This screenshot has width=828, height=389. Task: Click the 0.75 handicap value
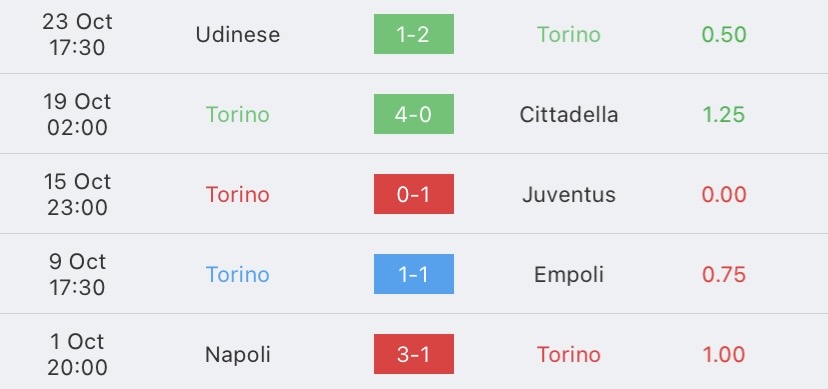point(724,274)
